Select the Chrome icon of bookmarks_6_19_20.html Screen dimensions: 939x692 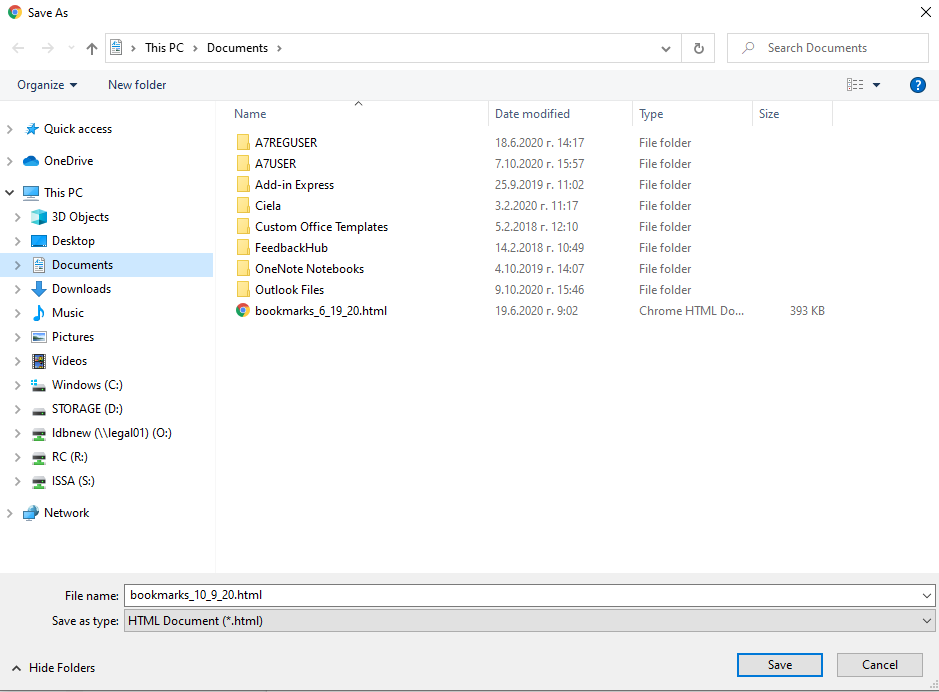[x=243, y=311]
